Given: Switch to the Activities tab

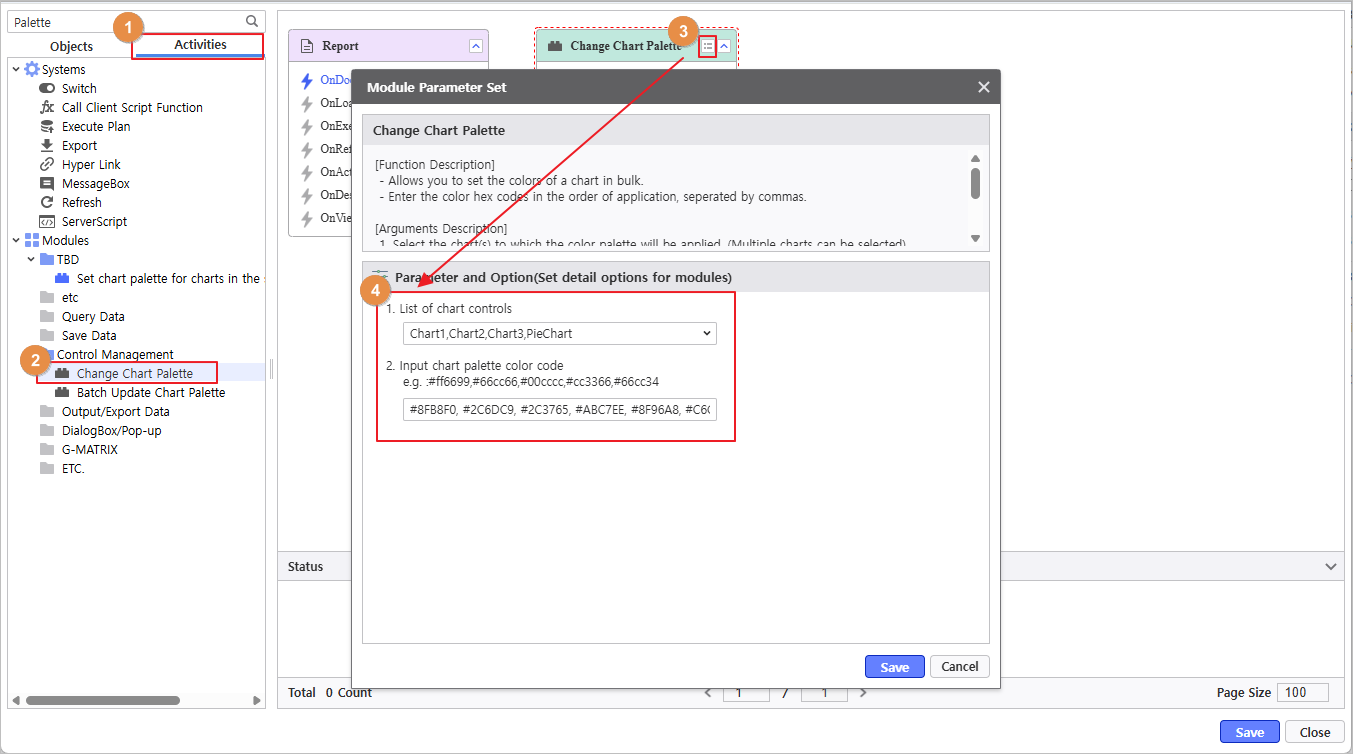Looking at the screenshot, I should click(x=200, y=45).
